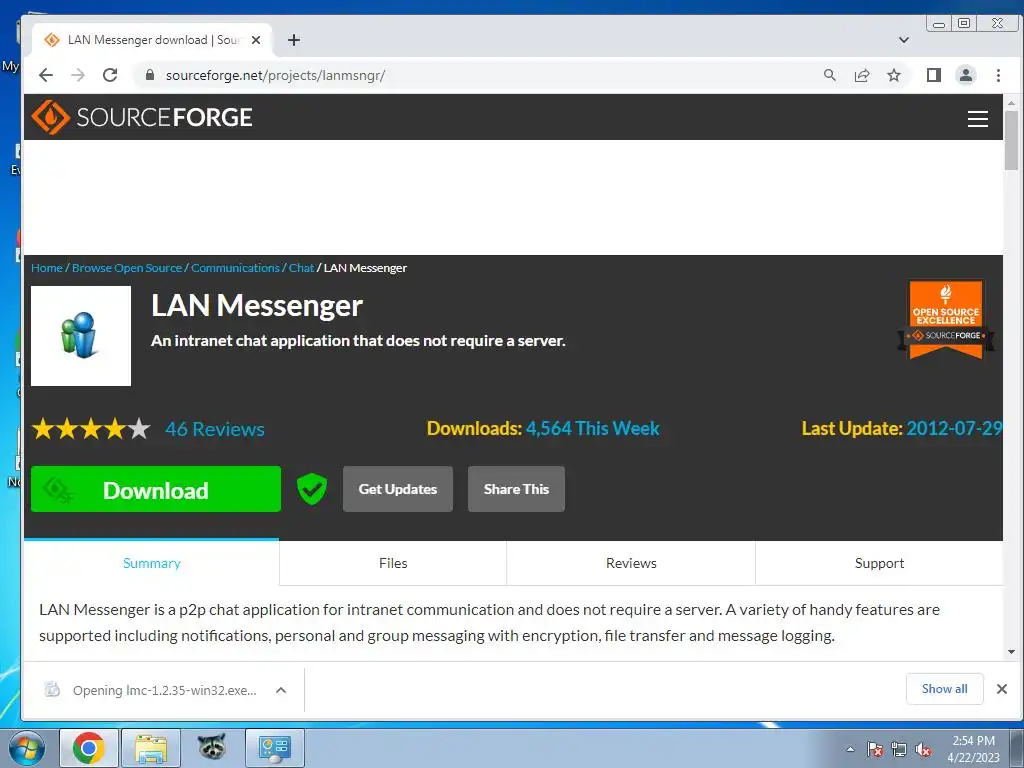Click Show all downloads button
The height and width of the screenshot is (768, 1024).
pyautogui.click(x=944, y=689)
